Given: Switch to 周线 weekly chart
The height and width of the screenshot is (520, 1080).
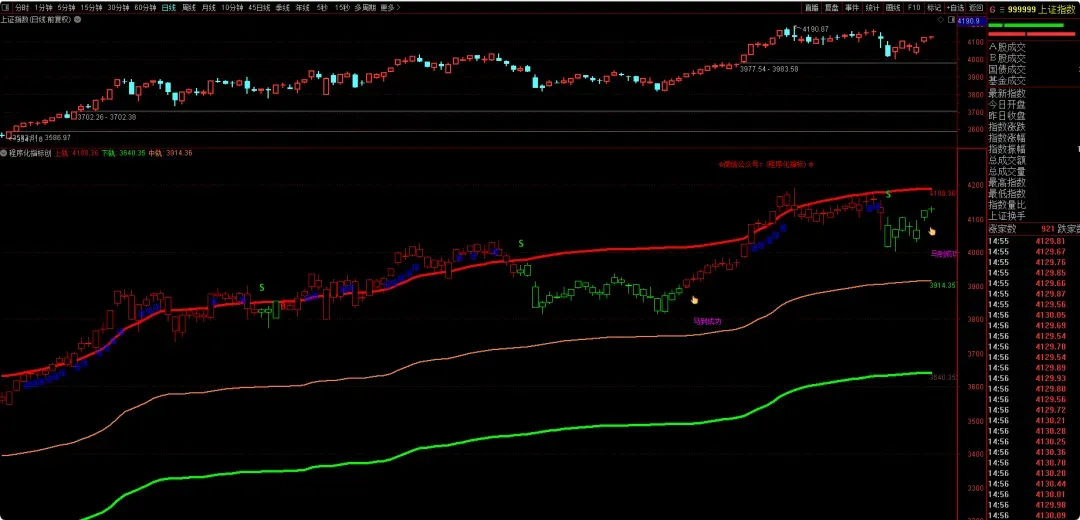Looking at the screenshot, I should (x=189, y=8).
